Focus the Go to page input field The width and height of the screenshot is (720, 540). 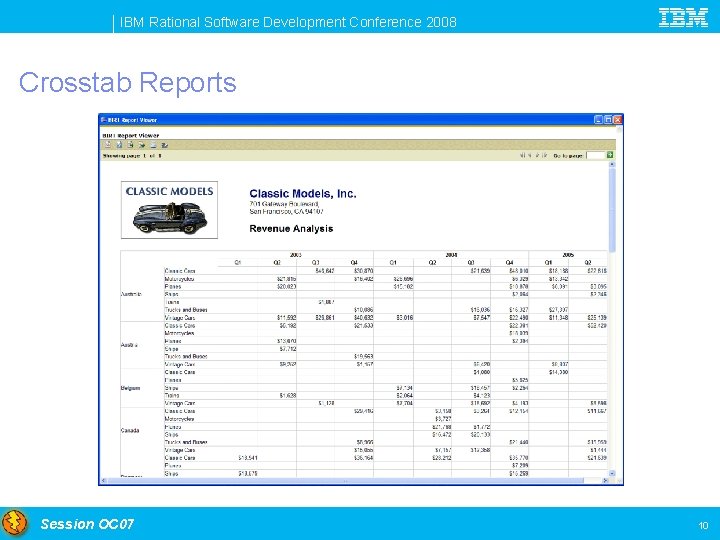pos(596,156)
